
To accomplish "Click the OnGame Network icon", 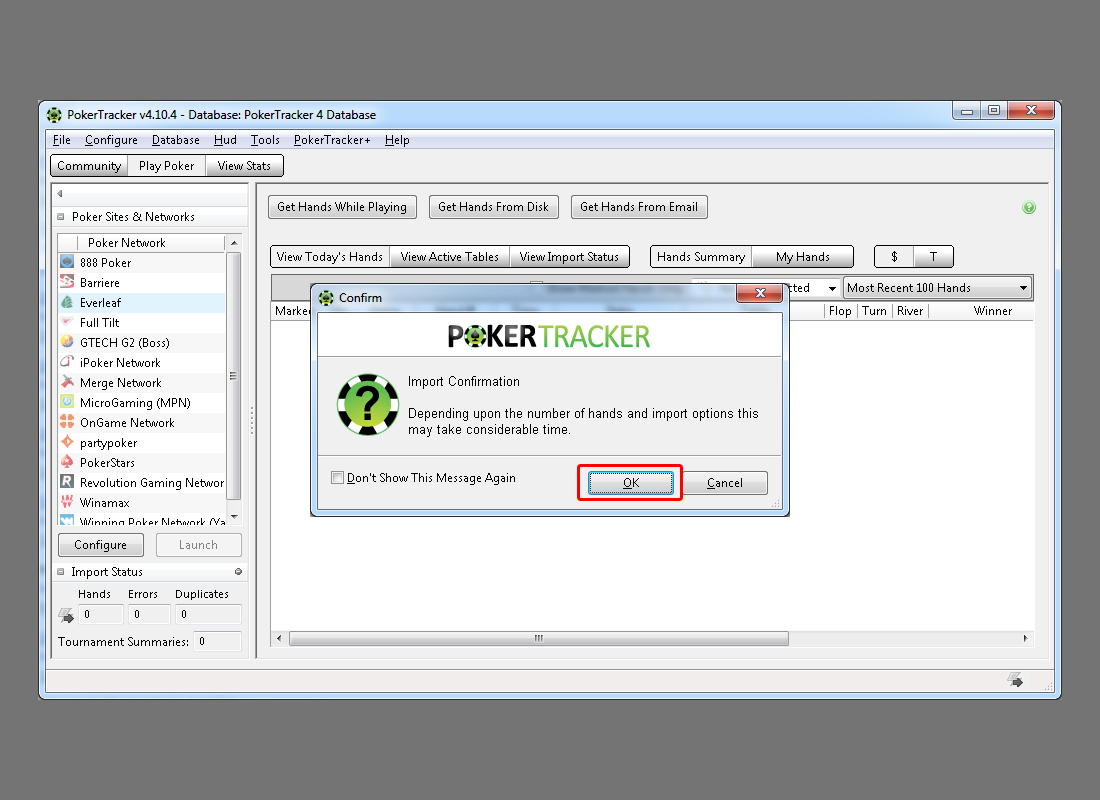I will coord(67,422).
